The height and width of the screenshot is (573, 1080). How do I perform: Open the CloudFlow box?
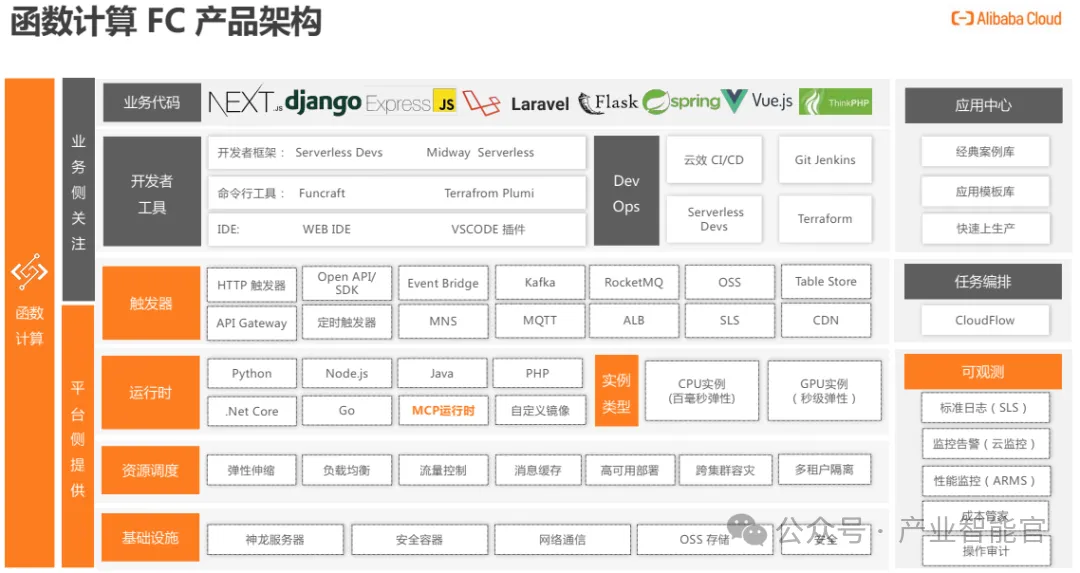[985, 320]
